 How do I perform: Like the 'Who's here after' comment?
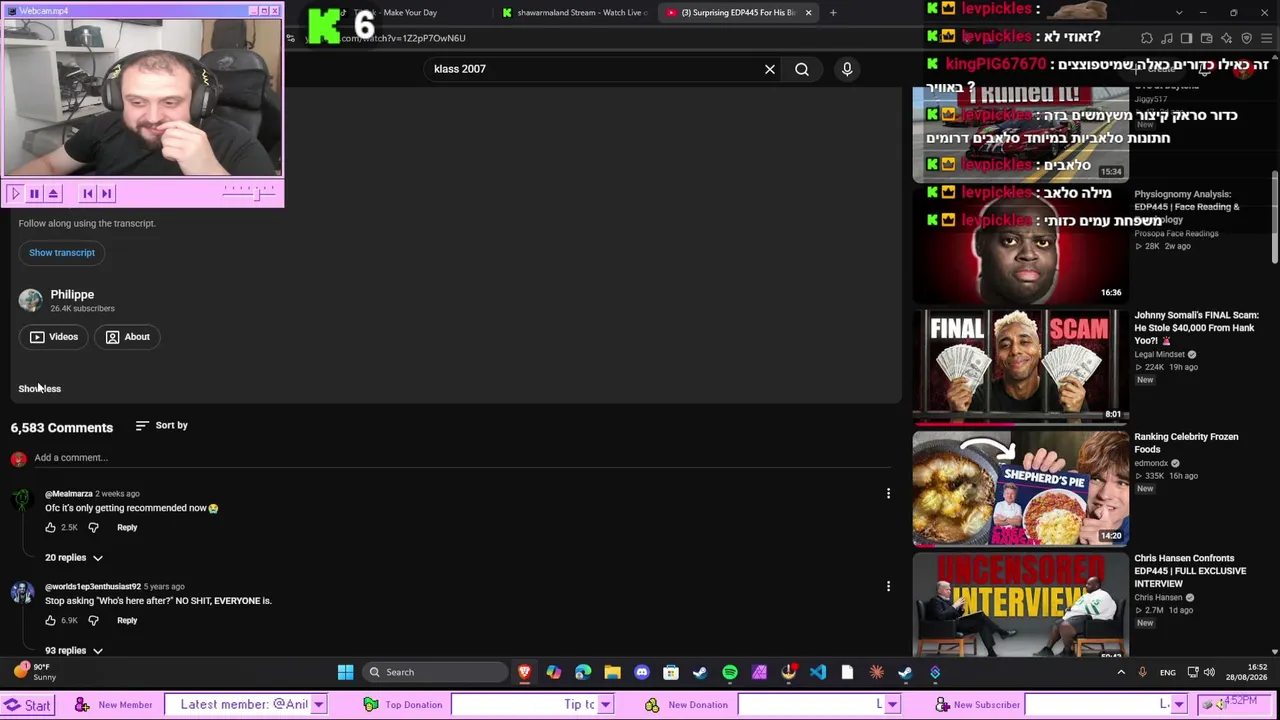51,620
